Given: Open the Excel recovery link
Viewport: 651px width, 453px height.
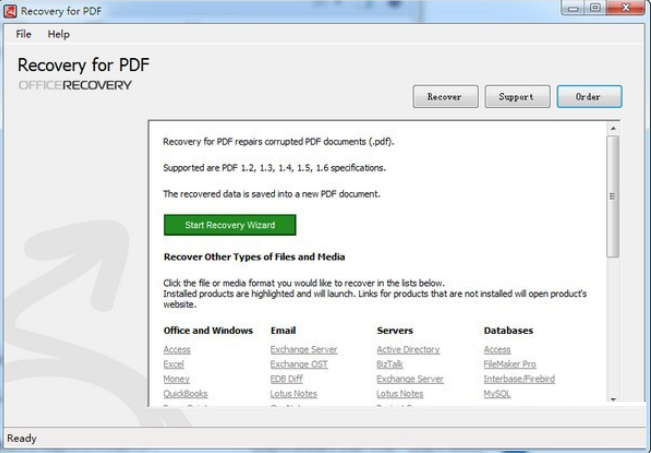Looking at the screenshot, I should click(174, 364).
